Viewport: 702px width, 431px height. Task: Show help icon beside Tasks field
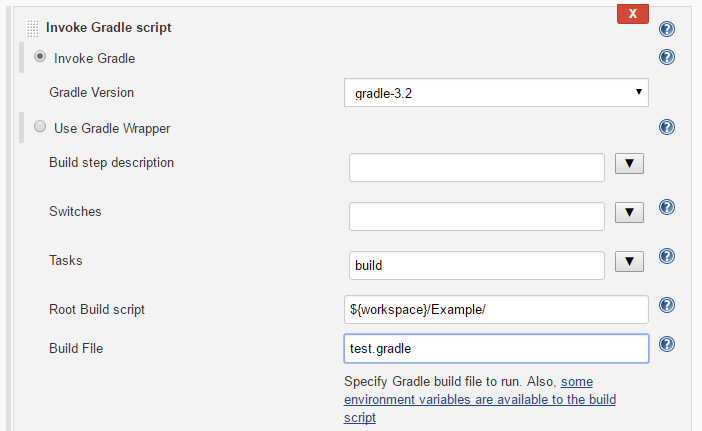pos(667,257)
